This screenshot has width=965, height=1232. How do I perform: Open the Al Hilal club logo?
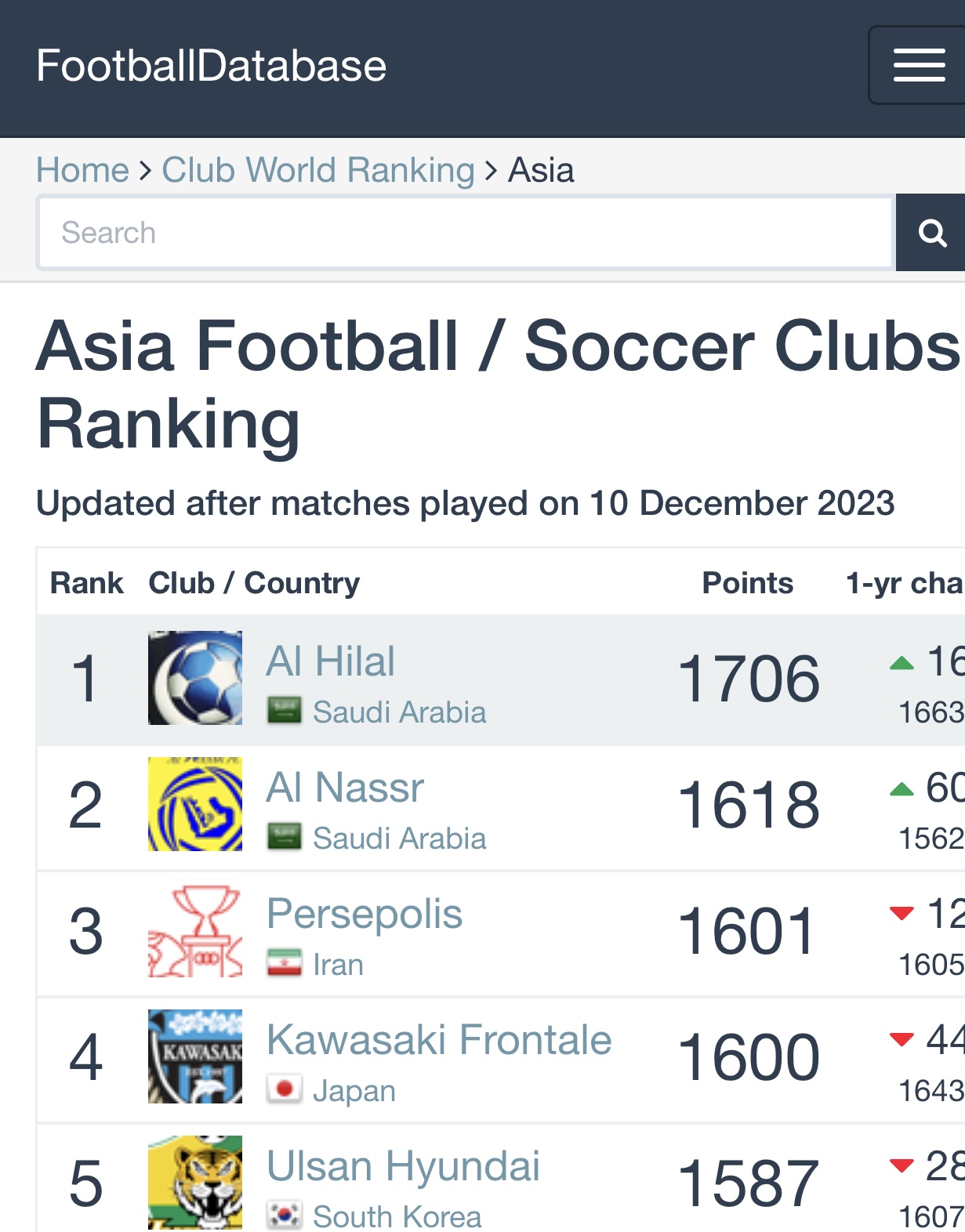coord(195,678)
